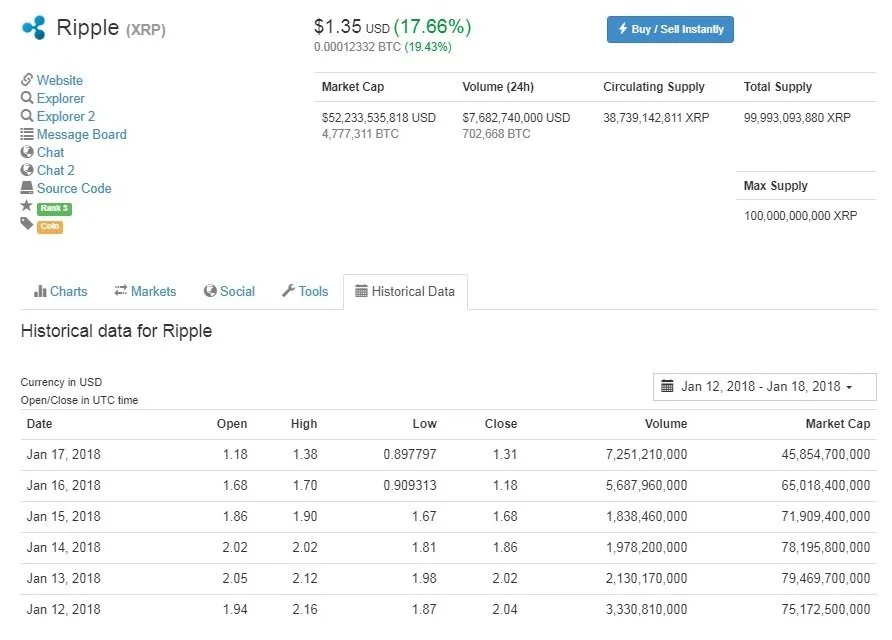Click the Historical data for Ripple heading
Viewport: 892px width, 640px height.
click(117, 331)
